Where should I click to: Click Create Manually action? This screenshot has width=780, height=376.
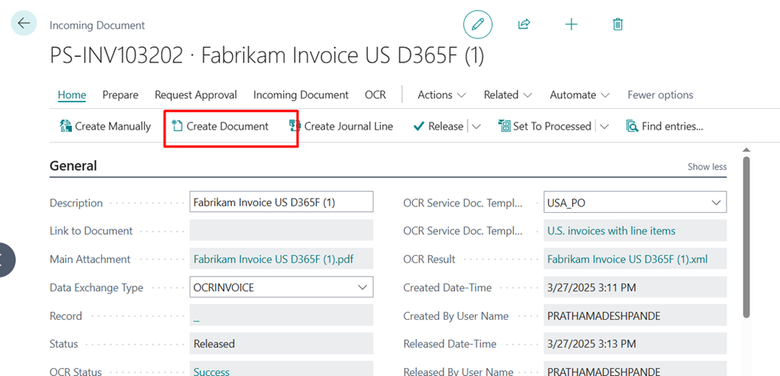pyautogui.click(x=105, y=126)
